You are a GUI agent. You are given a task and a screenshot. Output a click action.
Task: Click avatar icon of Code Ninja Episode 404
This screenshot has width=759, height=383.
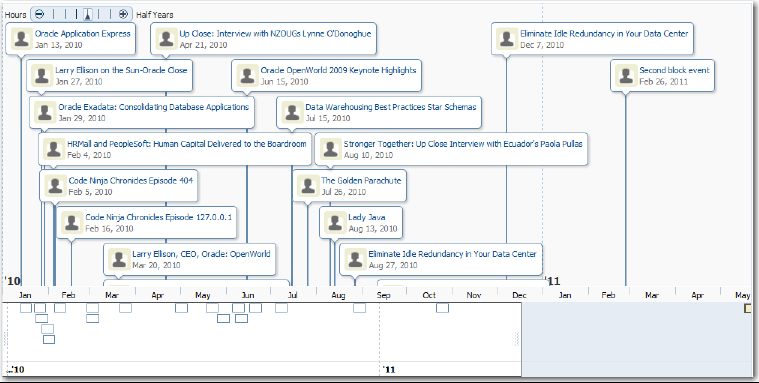55,186
